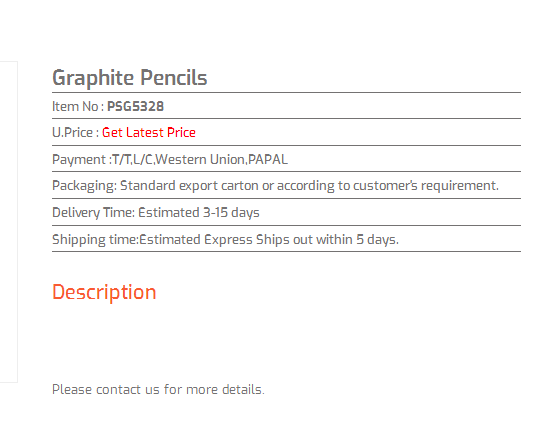Click the T/T,L/C payment text
This screenshot has width=548, height=427.
[x=133, y=159]
